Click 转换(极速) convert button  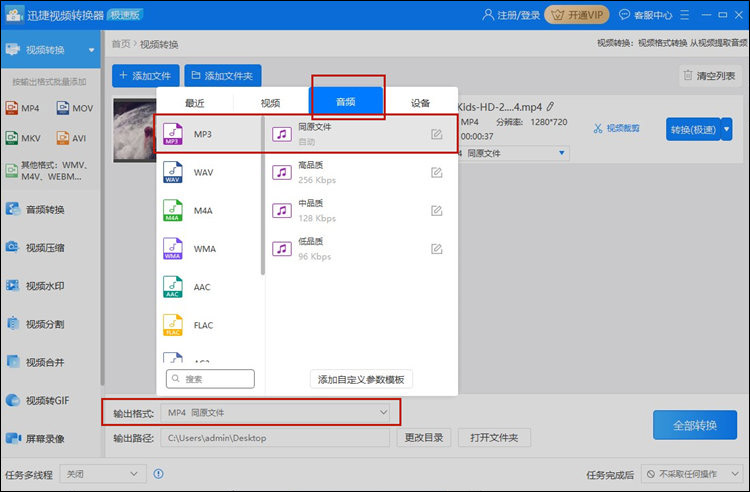coord(693,129)
